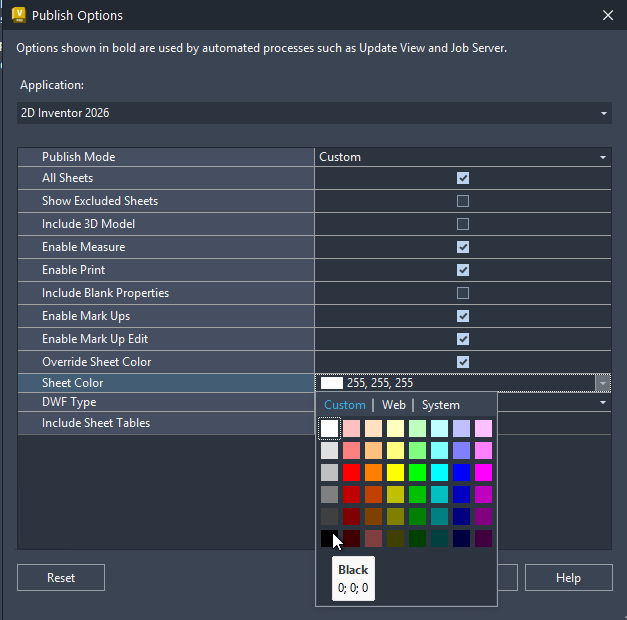Image resolution: width=627 pixels, height=620 pixels.
Task: Select the pale mint green swatch in top row
Action: (x=417, y=428)
